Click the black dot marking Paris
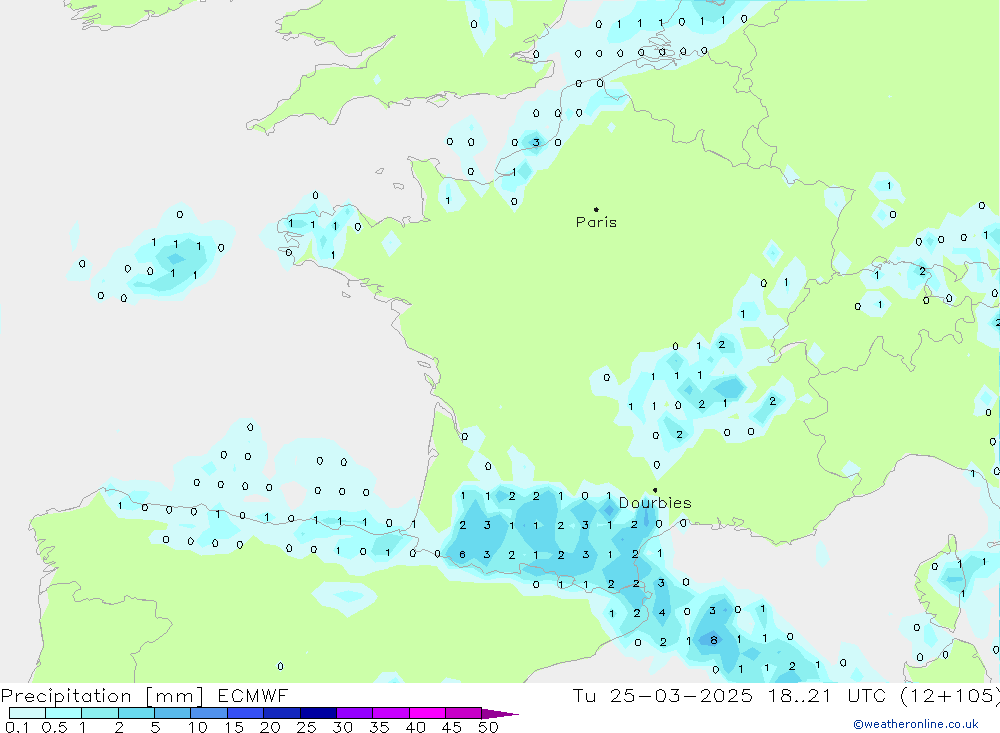 click(596, 209)
